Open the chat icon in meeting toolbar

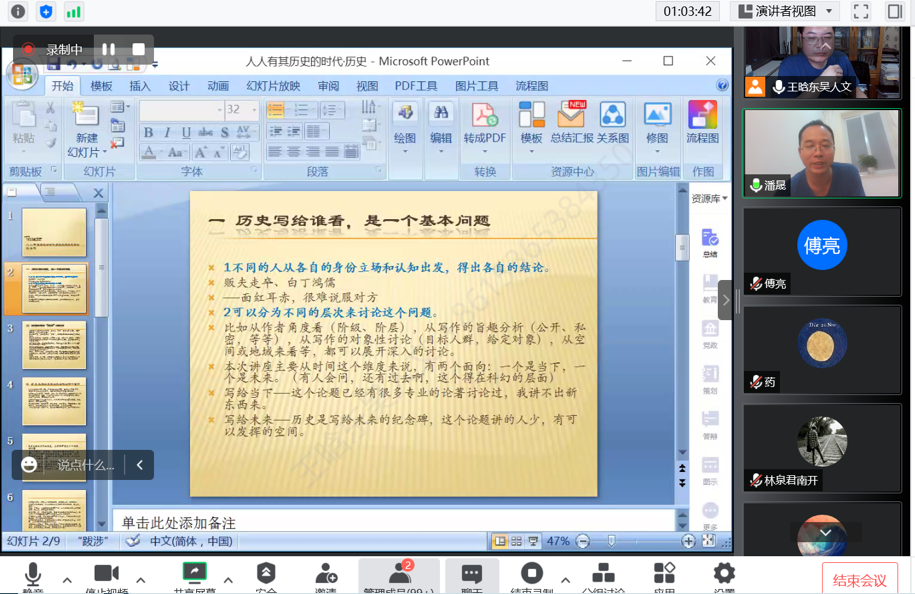(472, 574)
